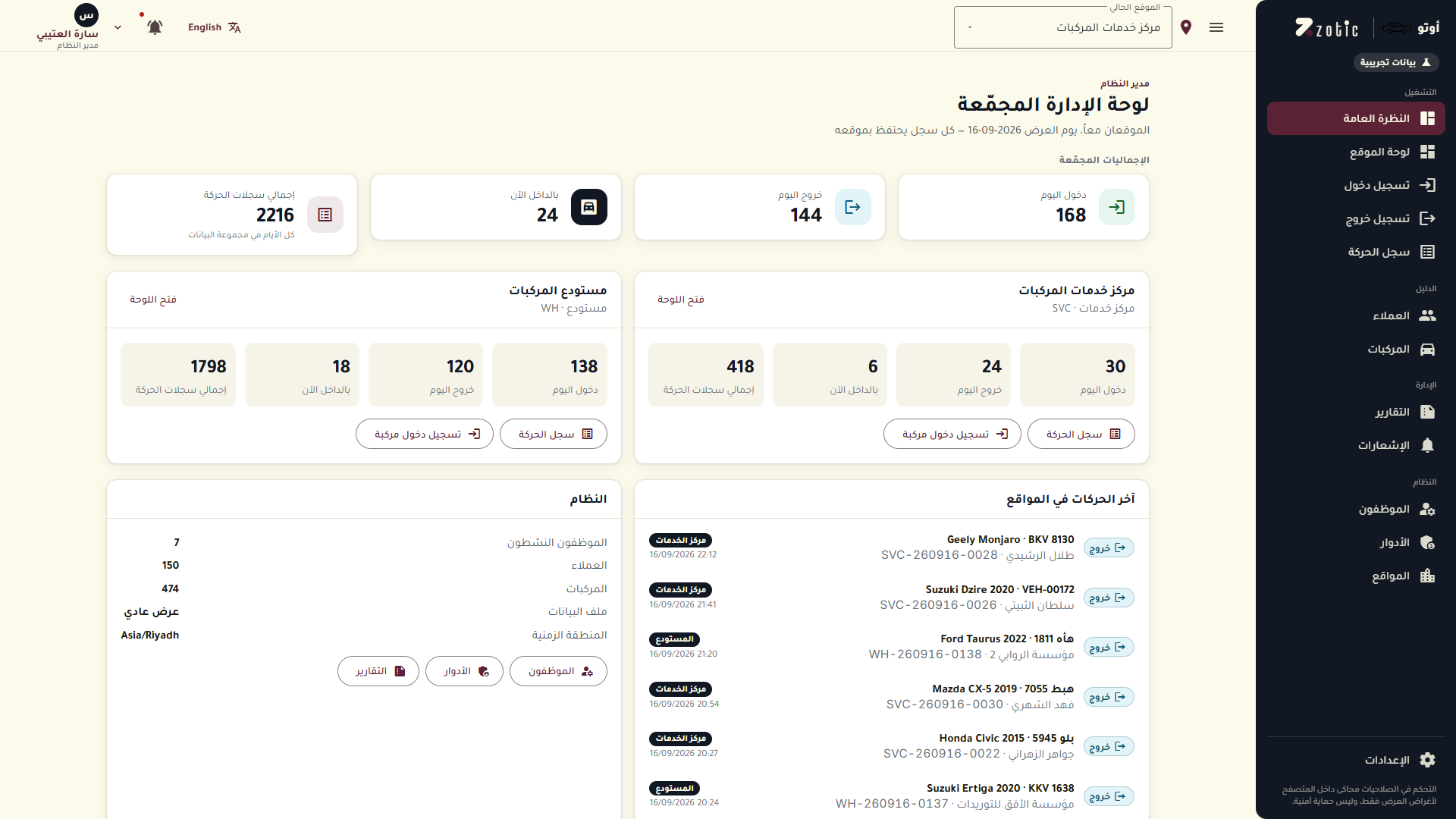This screenshot has width=1456, height=819.
Task: Click the سجل الحركة list icon in sidebar
Action: coord(1427,252)
